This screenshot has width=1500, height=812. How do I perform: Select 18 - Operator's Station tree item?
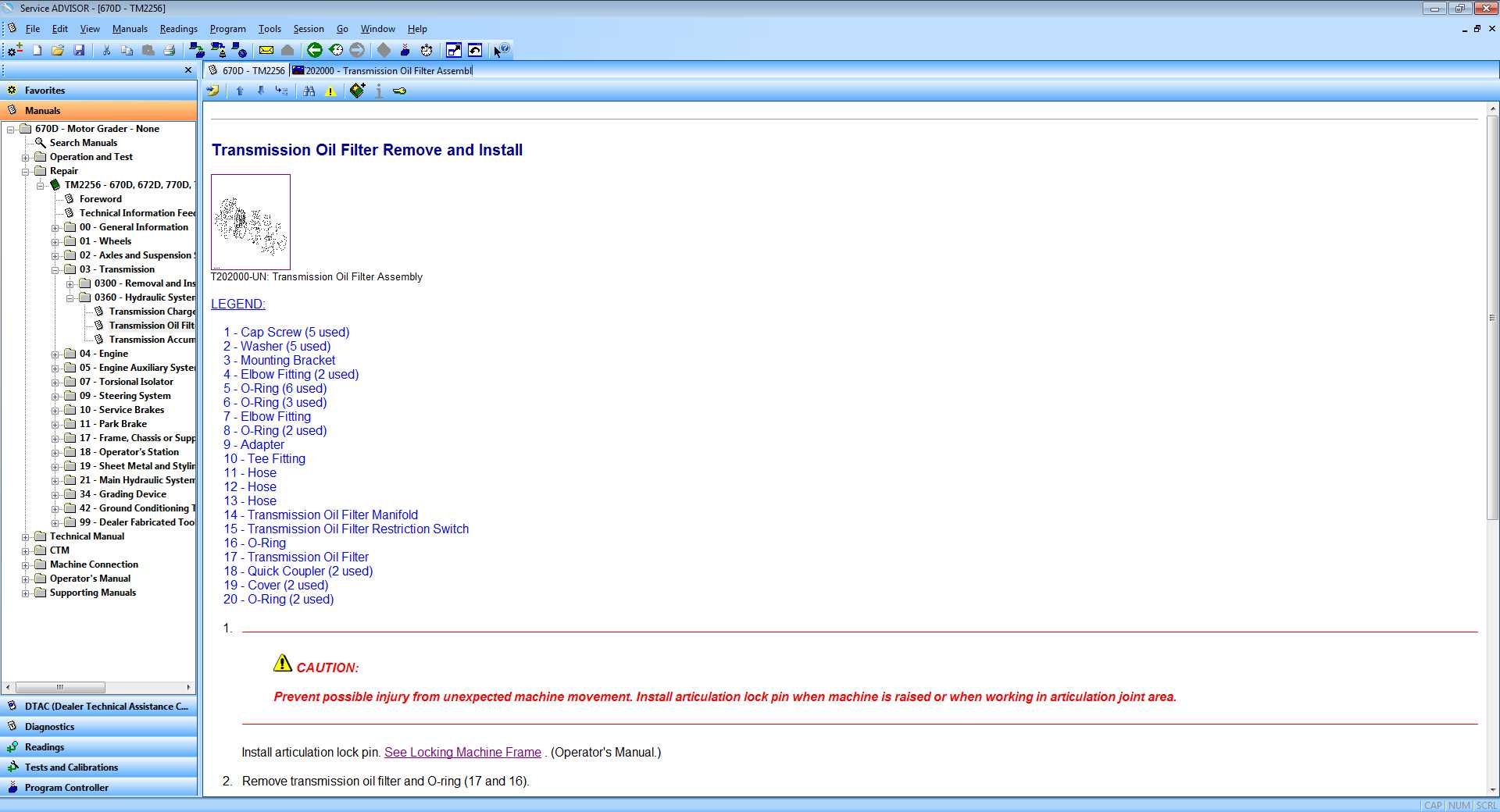pyautogui.click(x=129, y=452)
